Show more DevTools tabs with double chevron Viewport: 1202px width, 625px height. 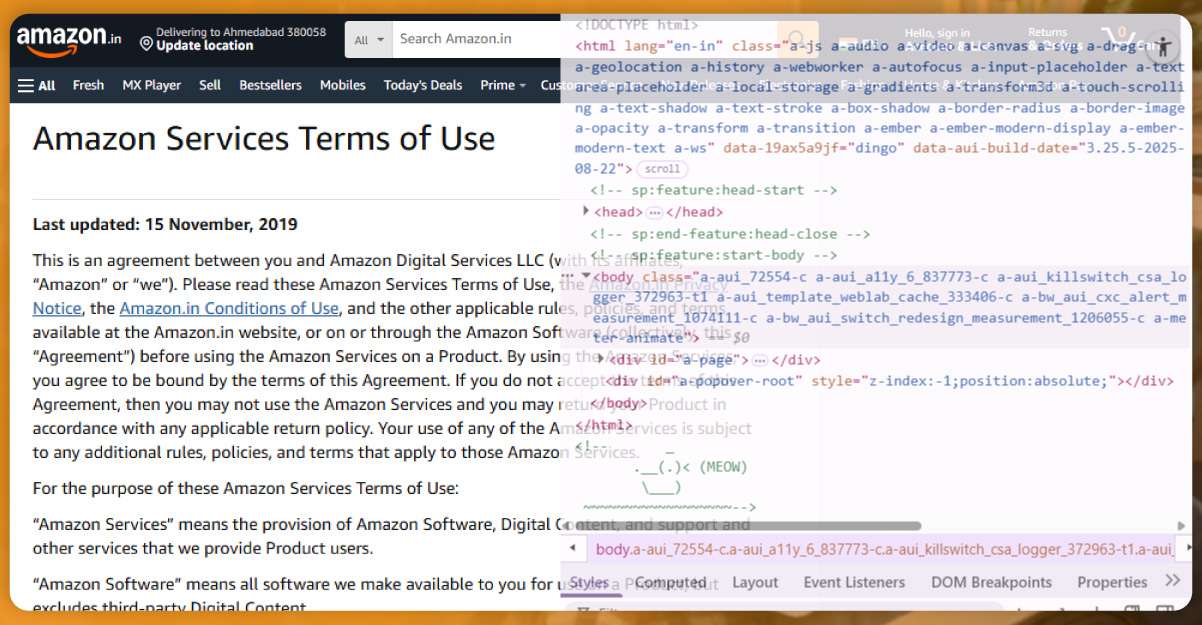pyautogui.click(x=1173, y=581)
